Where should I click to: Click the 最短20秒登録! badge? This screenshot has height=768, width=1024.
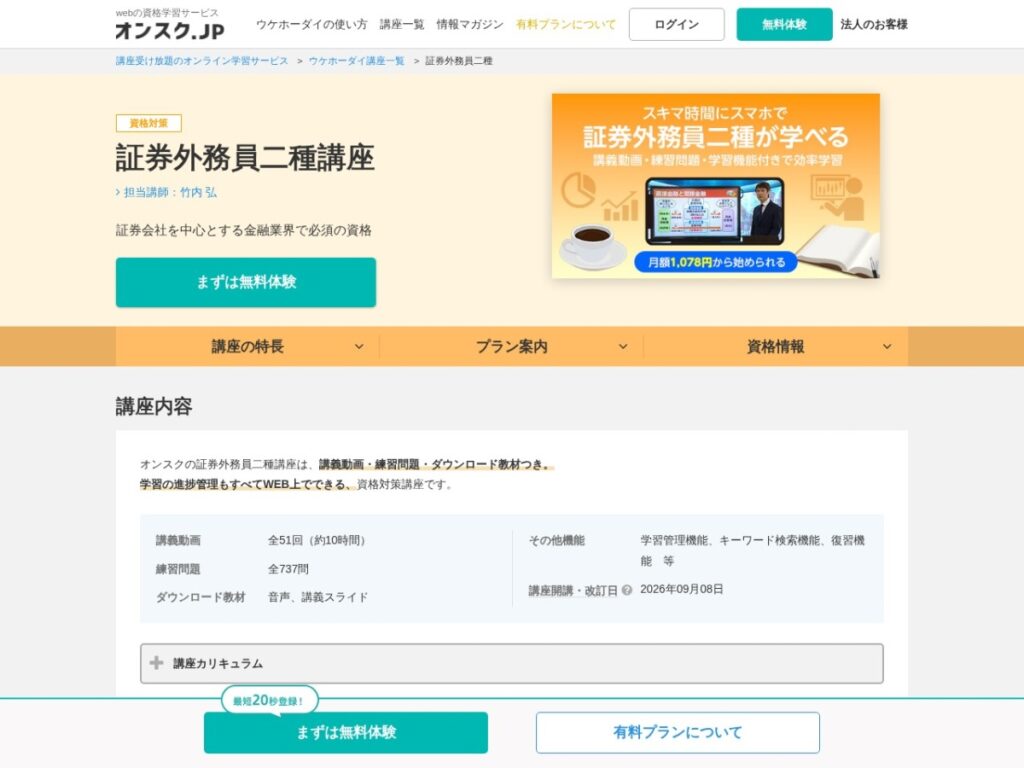tap(270, 700)
